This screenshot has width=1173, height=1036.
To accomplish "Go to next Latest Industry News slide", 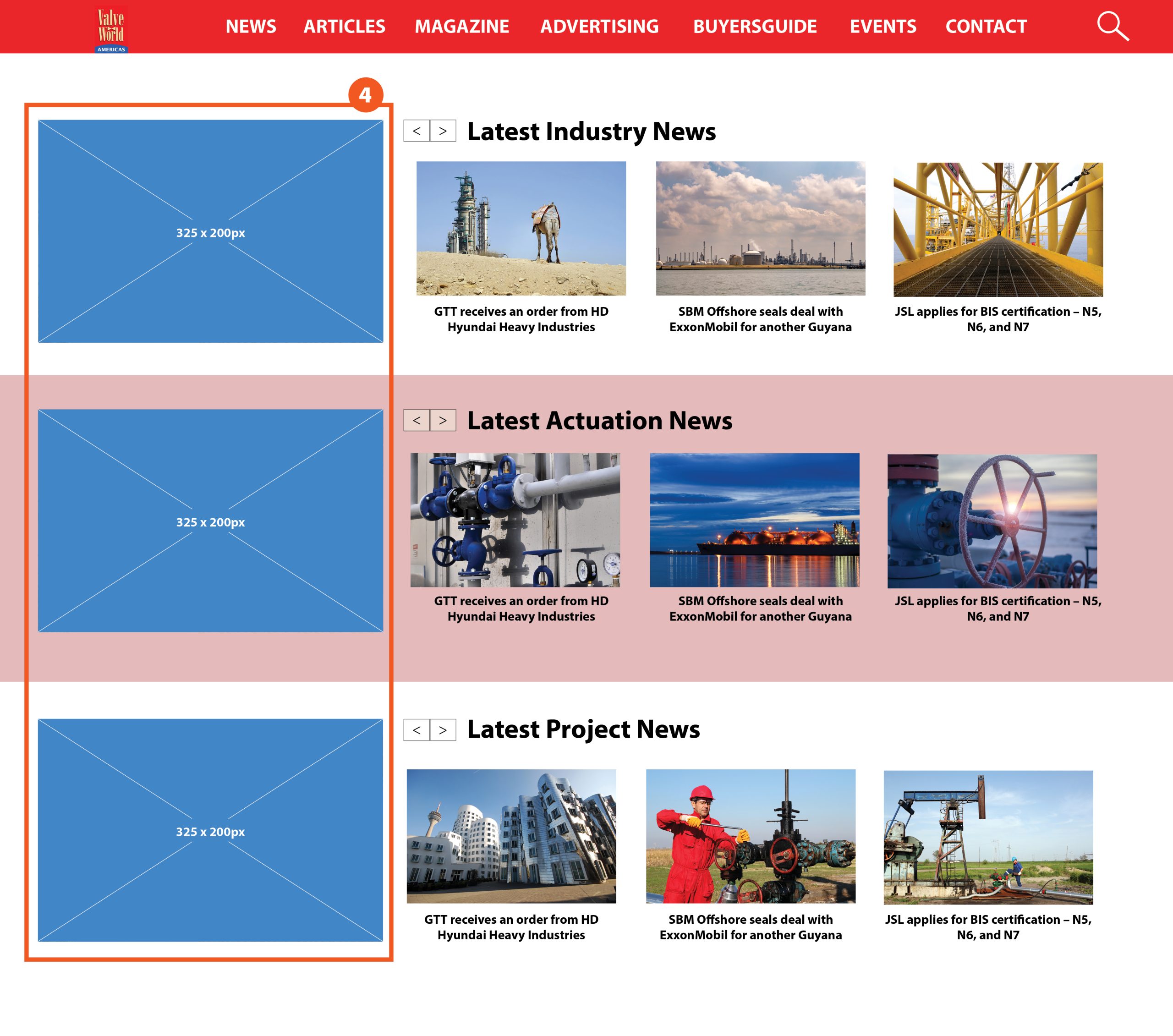I will [443, 131].
